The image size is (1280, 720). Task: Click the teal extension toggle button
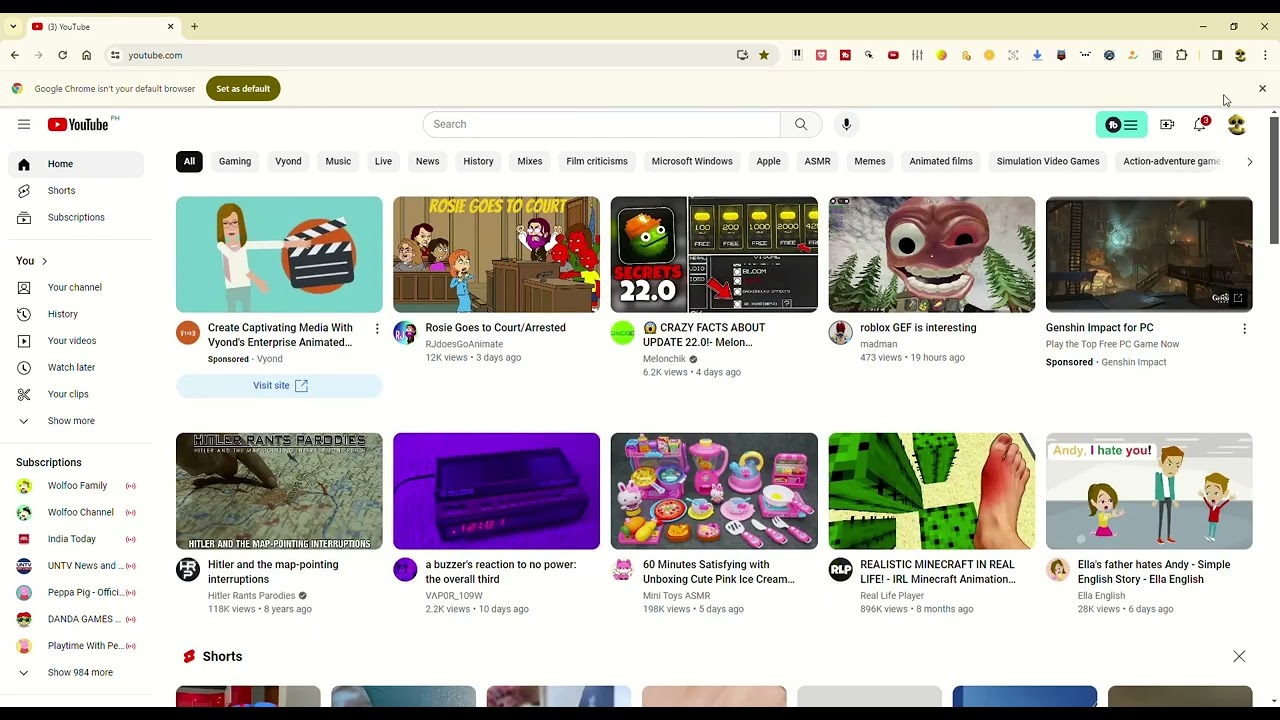click(x=1122, y=124)
